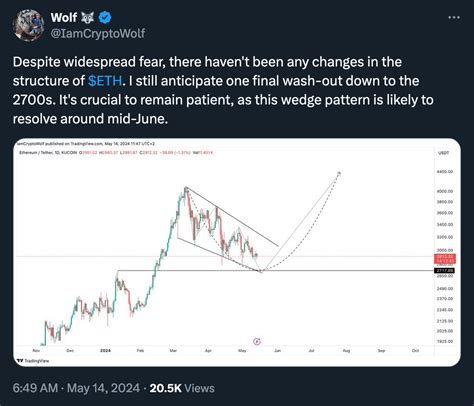Open the three-dot more options menu
The image size is (474, 406).
(454, 18)
